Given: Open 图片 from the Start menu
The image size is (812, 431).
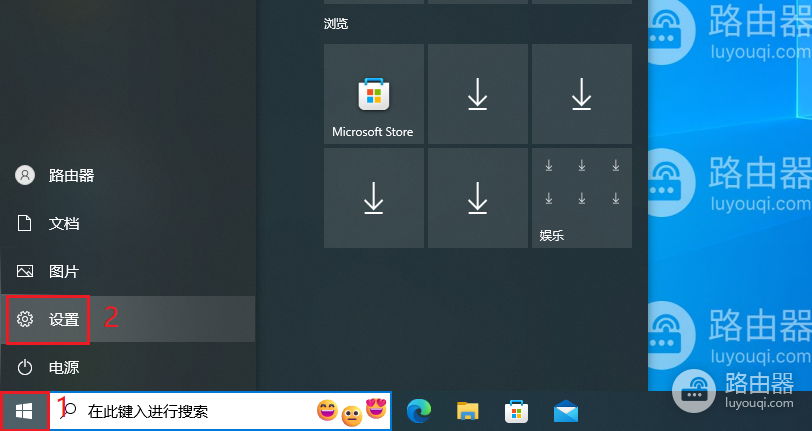Looking at the screenshot, I should click(128, 271).
